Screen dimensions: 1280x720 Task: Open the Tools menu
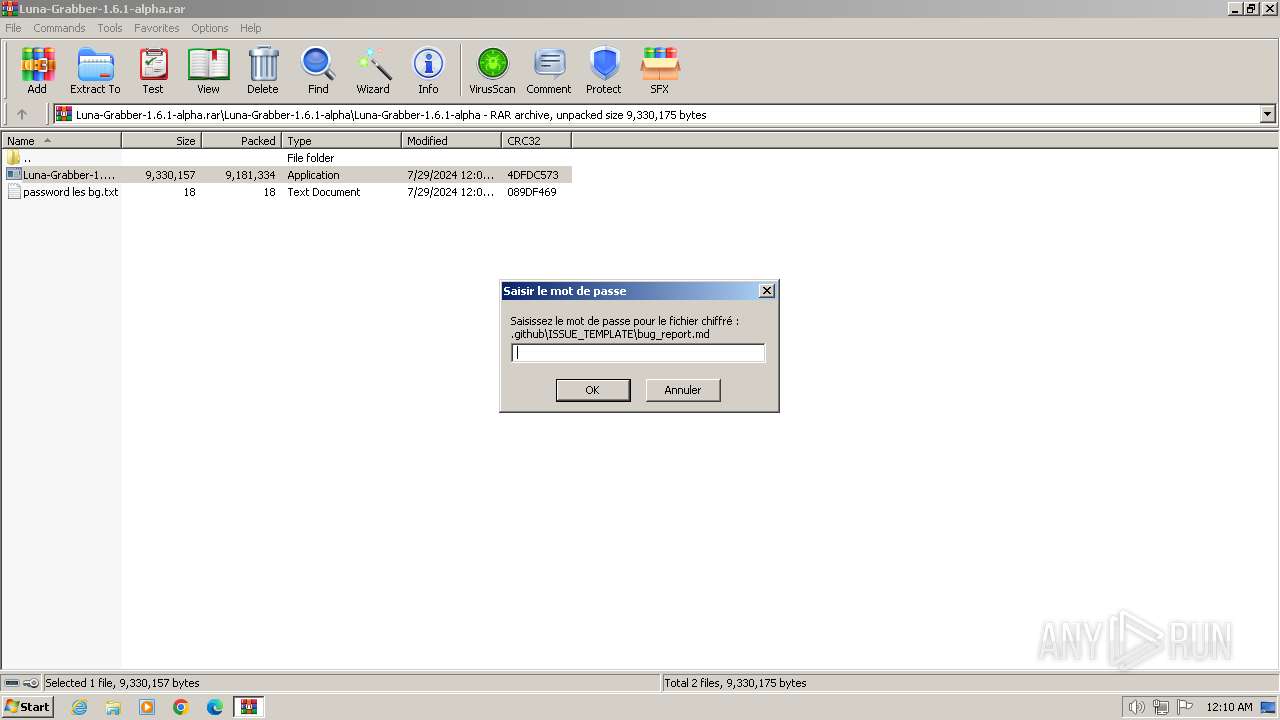[110, 28]
